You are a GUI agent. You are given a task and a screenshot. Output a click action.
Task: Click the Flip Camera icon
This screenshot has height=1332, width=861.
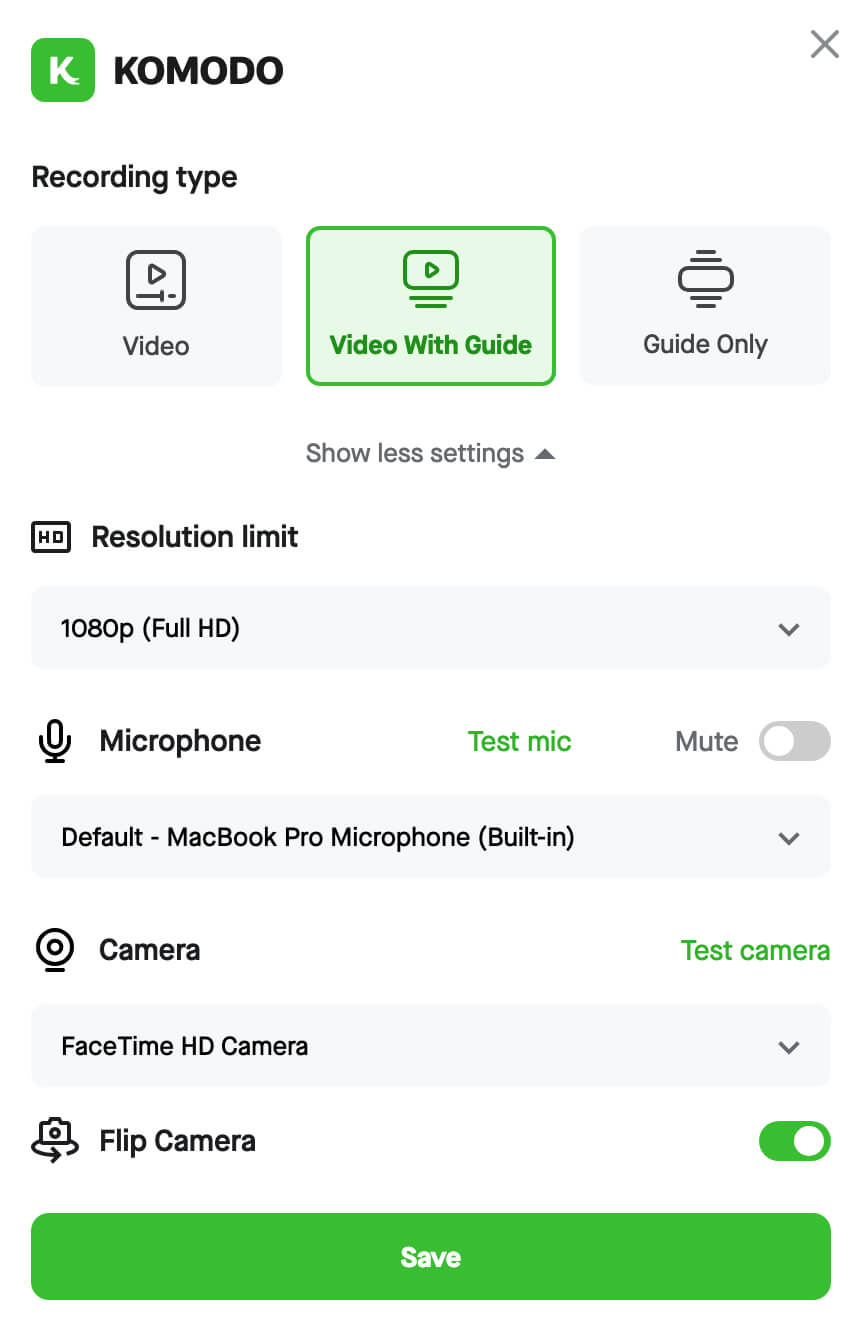pos(55,1141)
